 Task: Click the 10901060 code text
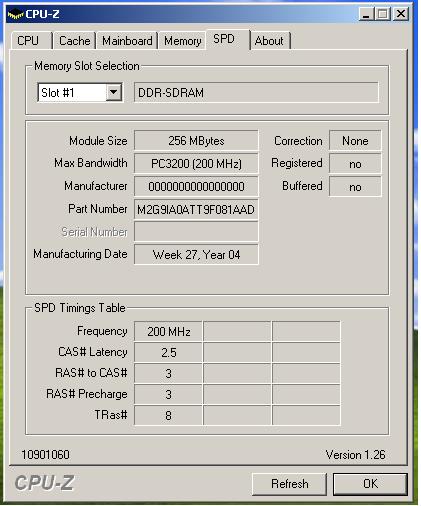45,455
